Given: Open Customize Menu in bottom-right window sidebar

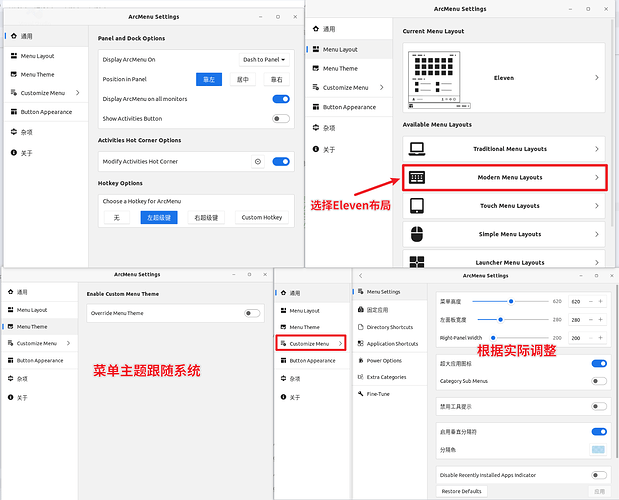Looking at the screenshot, I should pos(311,343).
